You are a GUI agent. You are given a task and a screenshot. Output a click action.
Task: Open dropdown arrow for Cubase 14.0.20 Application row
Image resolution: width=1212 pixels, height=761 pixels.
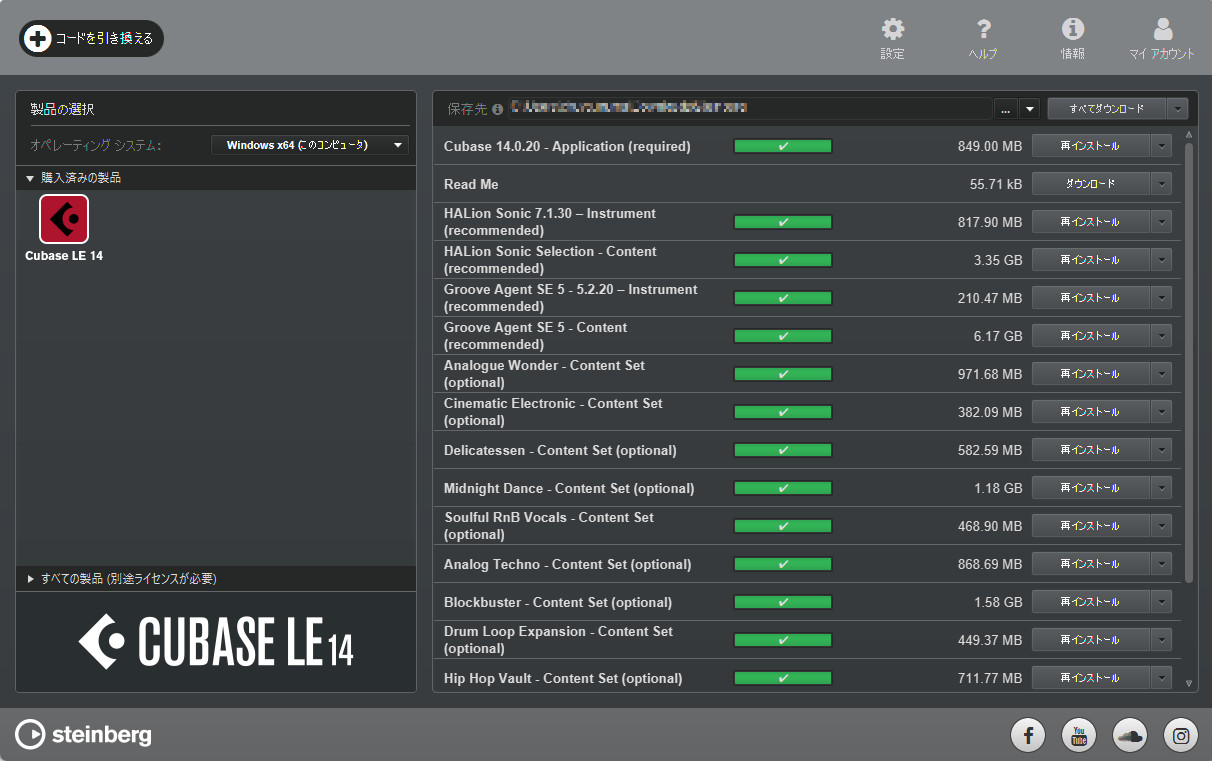coord(1161,146)
